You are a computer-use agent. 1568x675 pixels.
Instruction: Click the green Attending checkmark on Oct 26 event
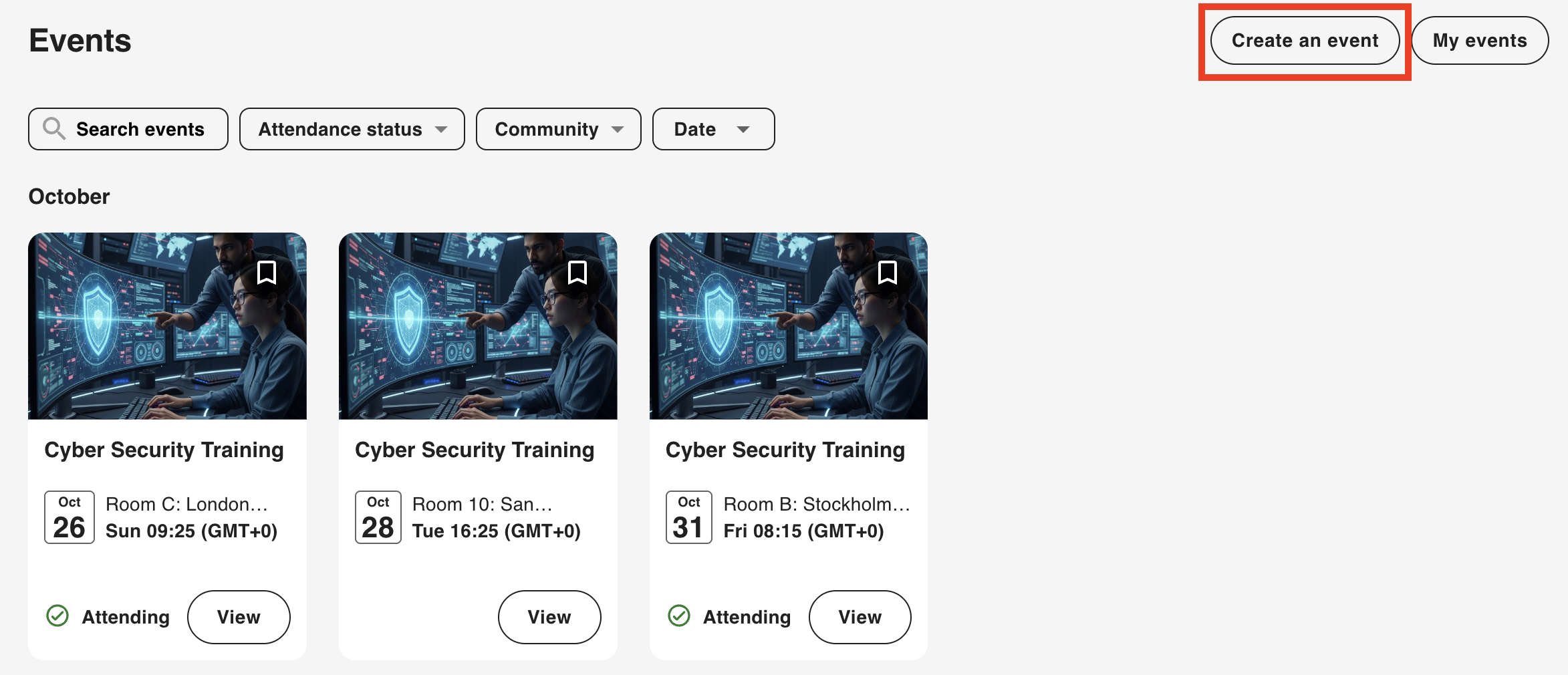click(x=57, y=616)
